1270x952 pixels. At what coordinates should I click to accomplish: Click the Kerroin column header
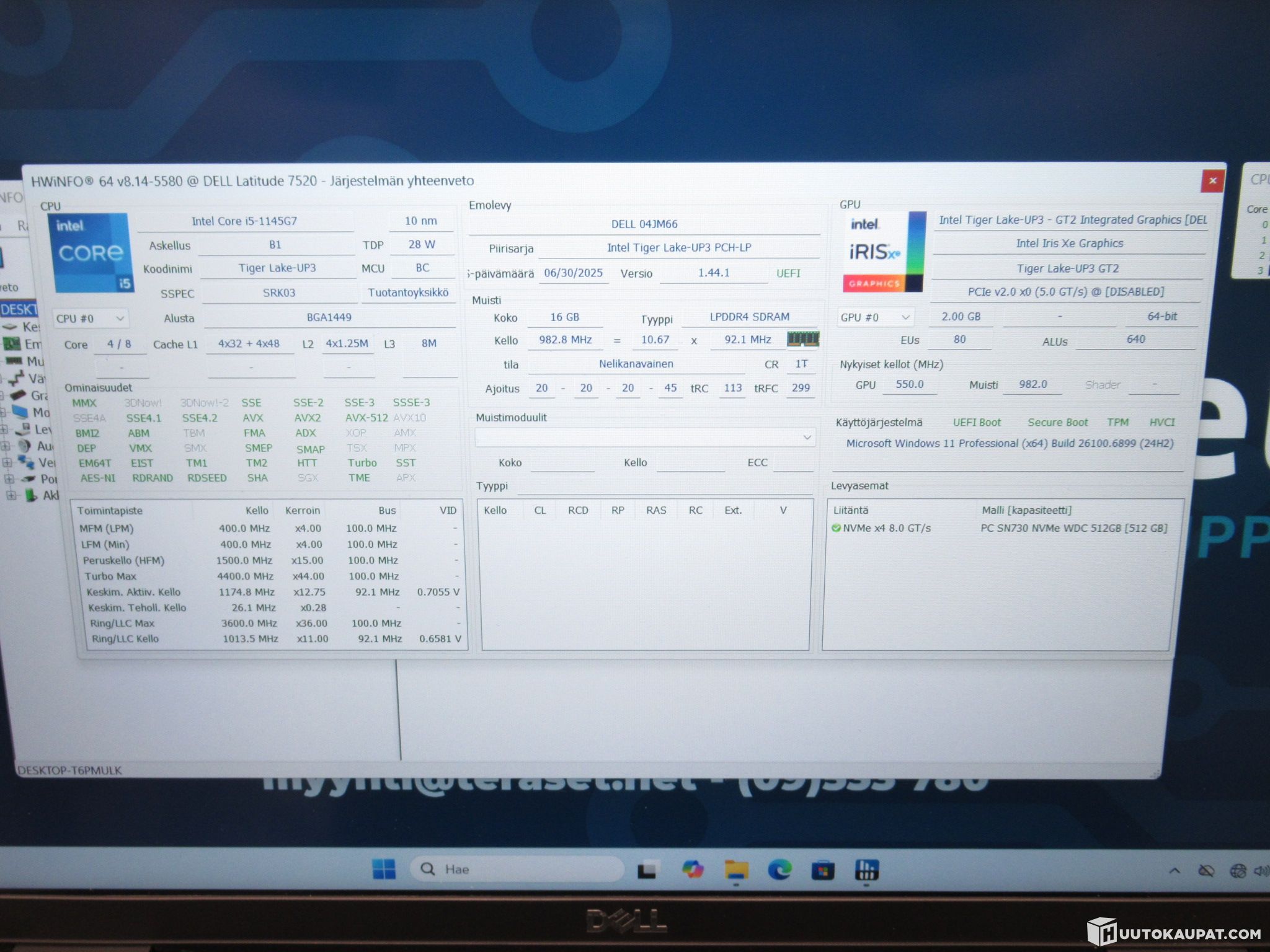(303, 511)
